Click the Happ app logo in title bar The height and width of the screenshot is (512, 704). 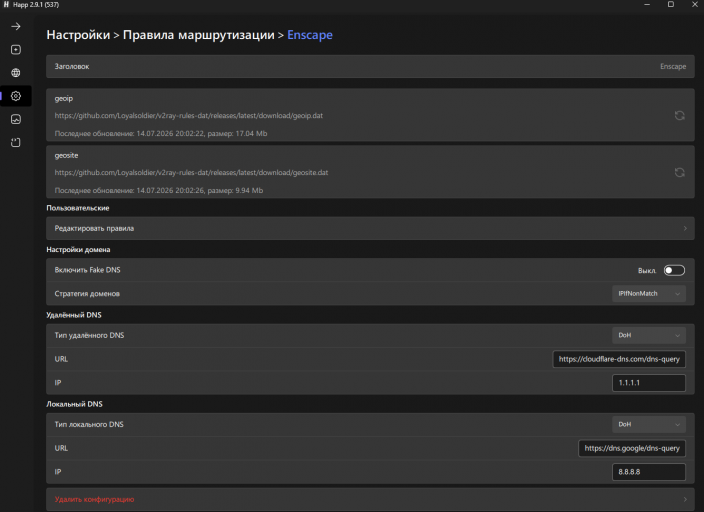tap(6, 4)
